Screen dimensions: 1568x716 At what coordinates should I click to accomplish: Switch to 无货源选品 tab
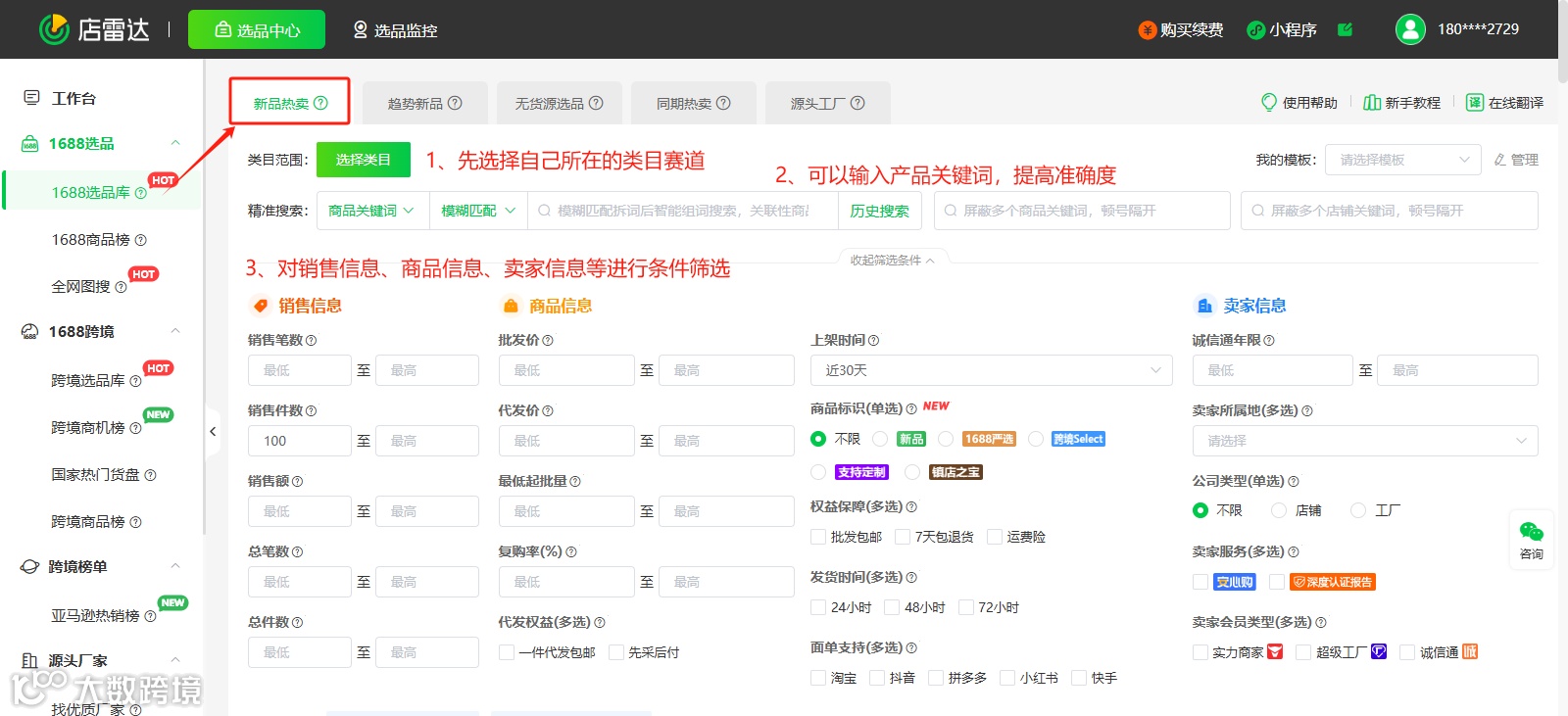pos(560,103)
